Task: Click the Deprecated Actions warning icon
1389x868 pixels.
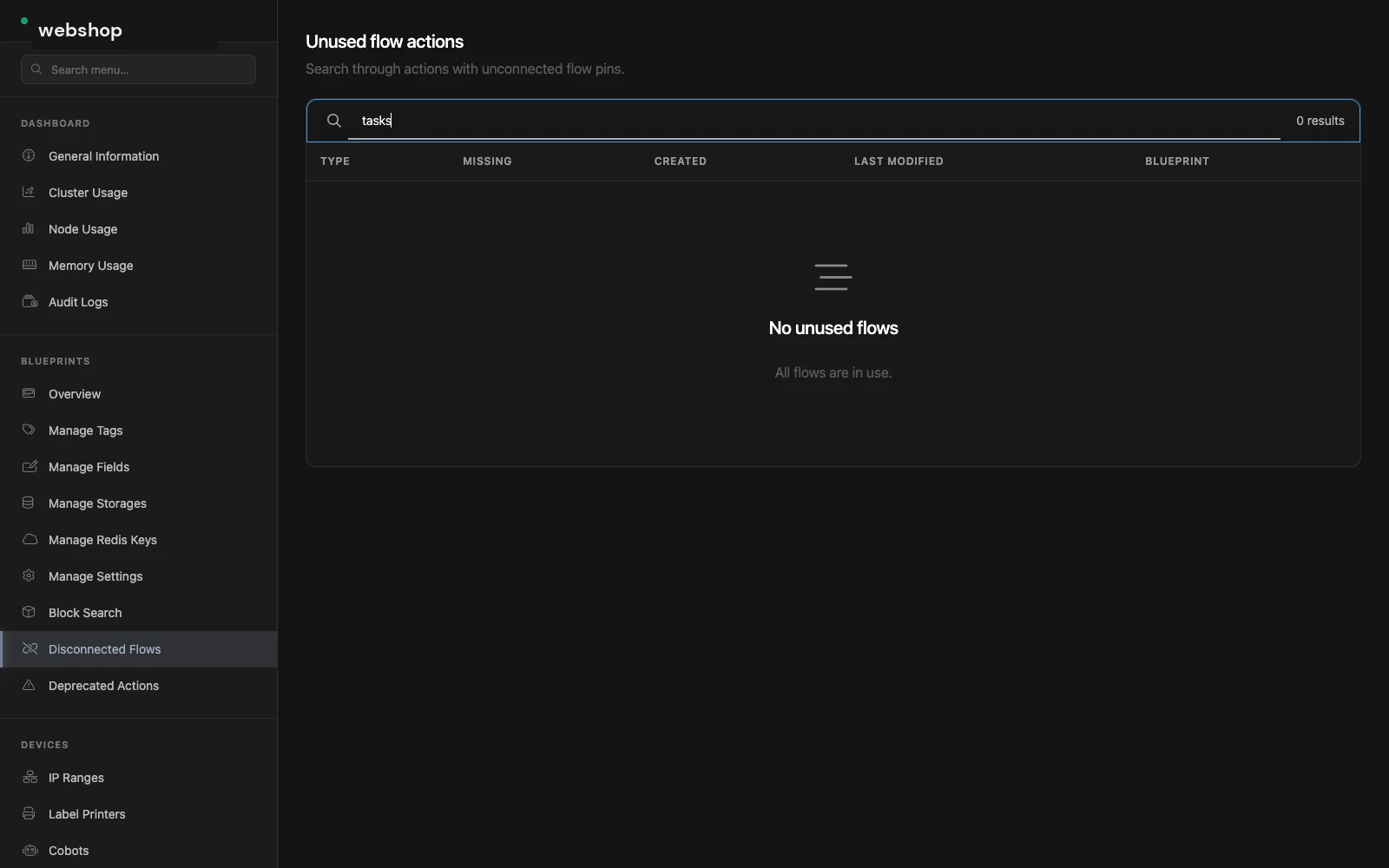Action: (29, 685)
